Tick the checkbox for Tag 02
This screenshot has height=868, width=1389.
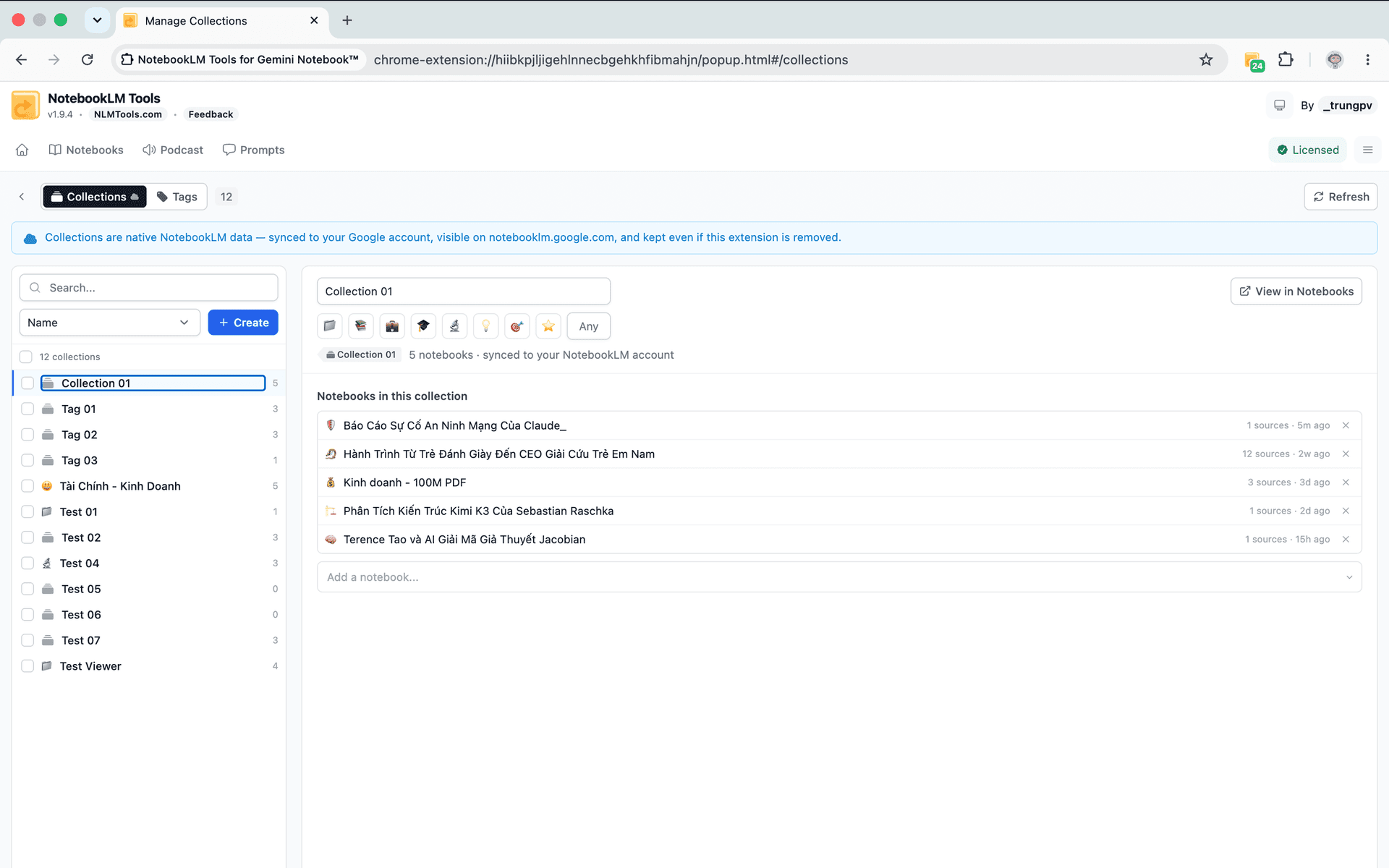(x=27, y=435)
